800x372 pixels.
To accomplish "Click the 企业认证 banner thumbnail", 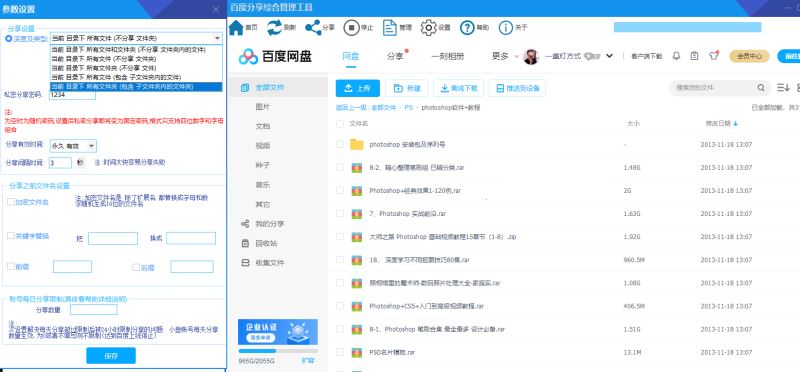I will 278,332.
